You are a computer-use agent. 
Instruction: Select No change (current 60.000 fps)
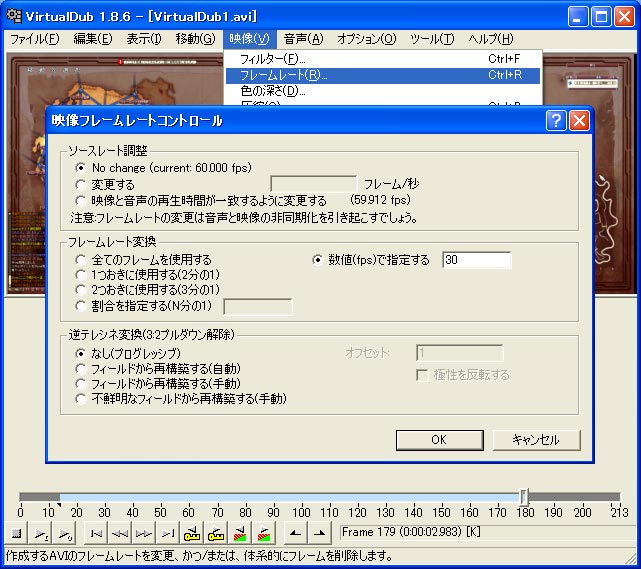pos(164,168)
